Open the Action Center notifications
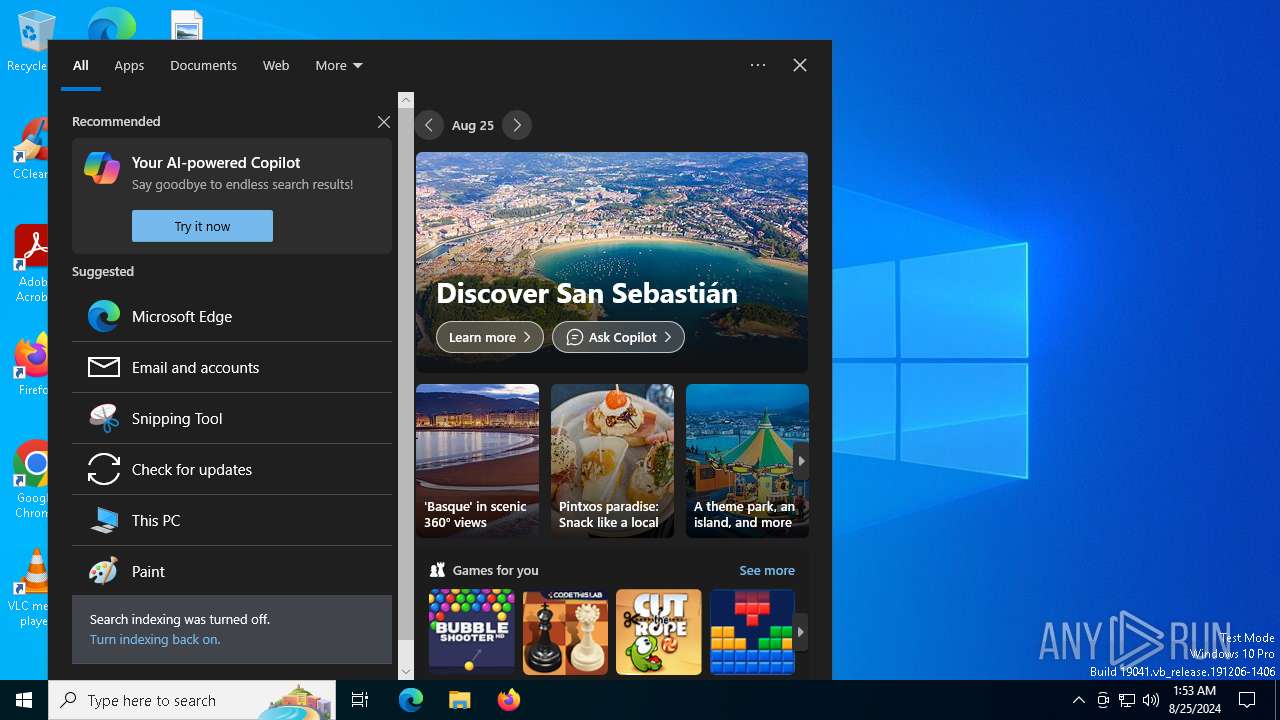This screenshot has height=720, width=1280. tap(1247, 700)
